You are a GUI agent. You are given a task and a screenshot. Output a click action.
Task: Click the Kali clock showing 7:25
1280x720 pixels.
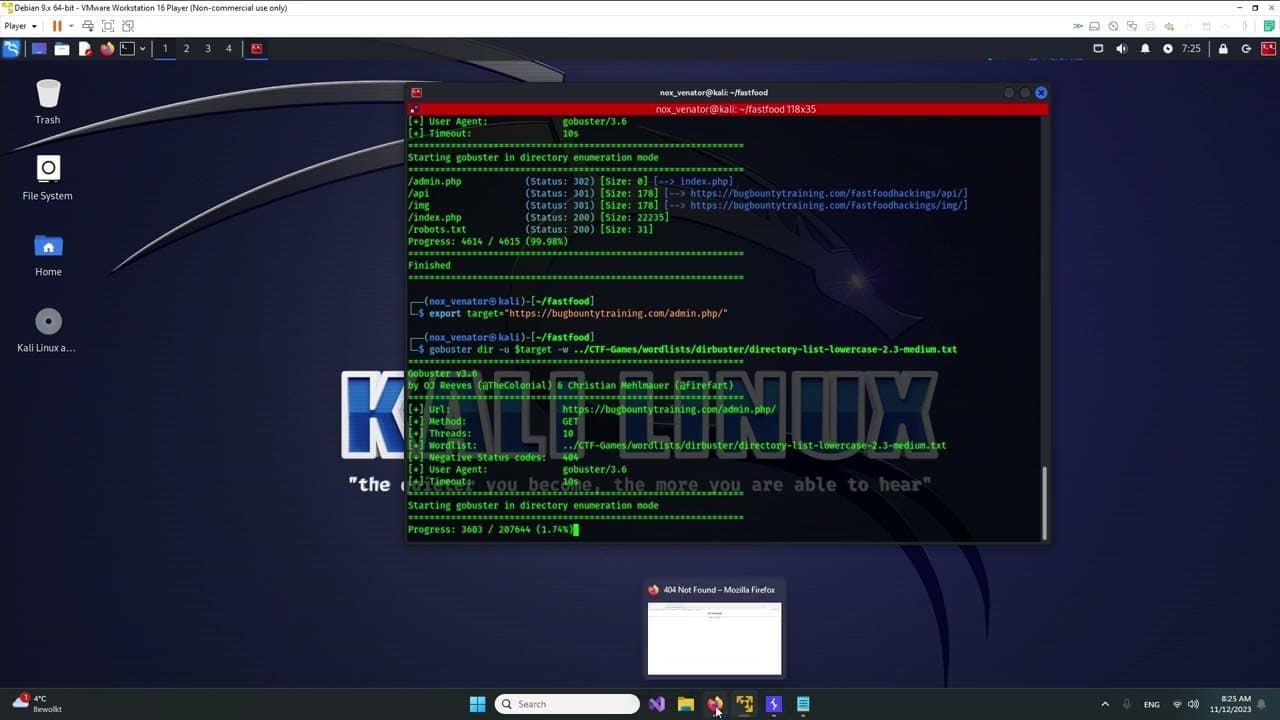[1191, 48]
